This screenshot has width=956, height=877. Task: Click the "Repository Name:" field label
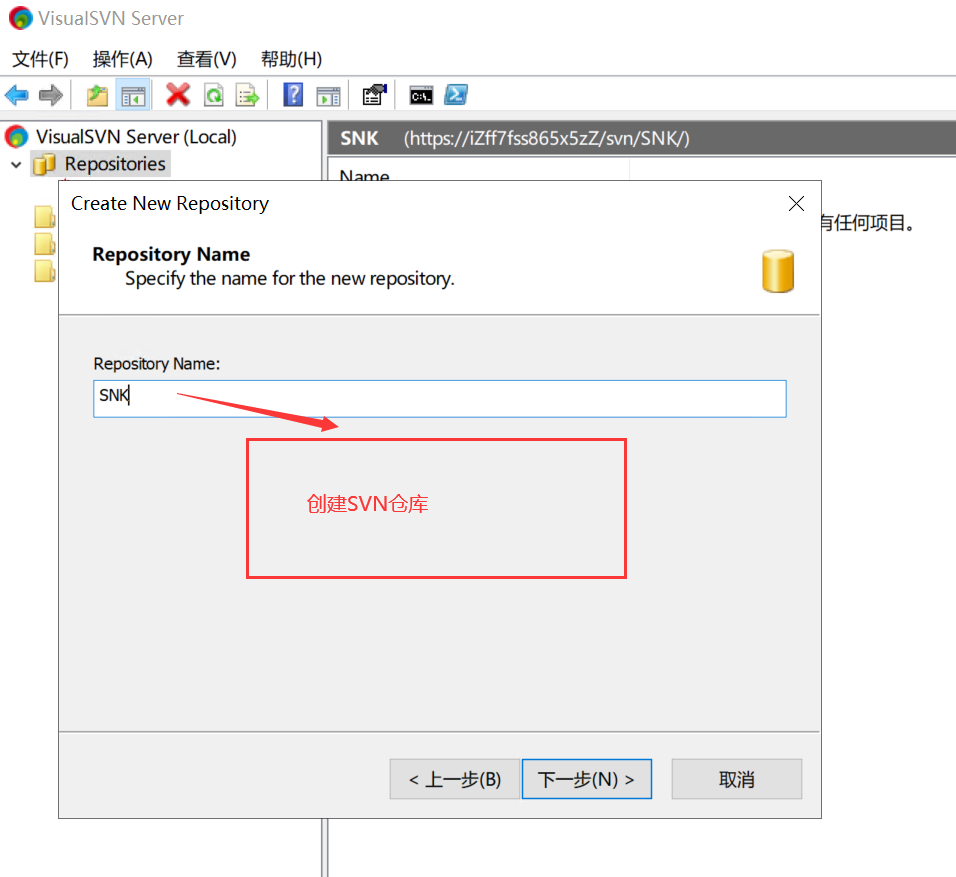[157, 363]
